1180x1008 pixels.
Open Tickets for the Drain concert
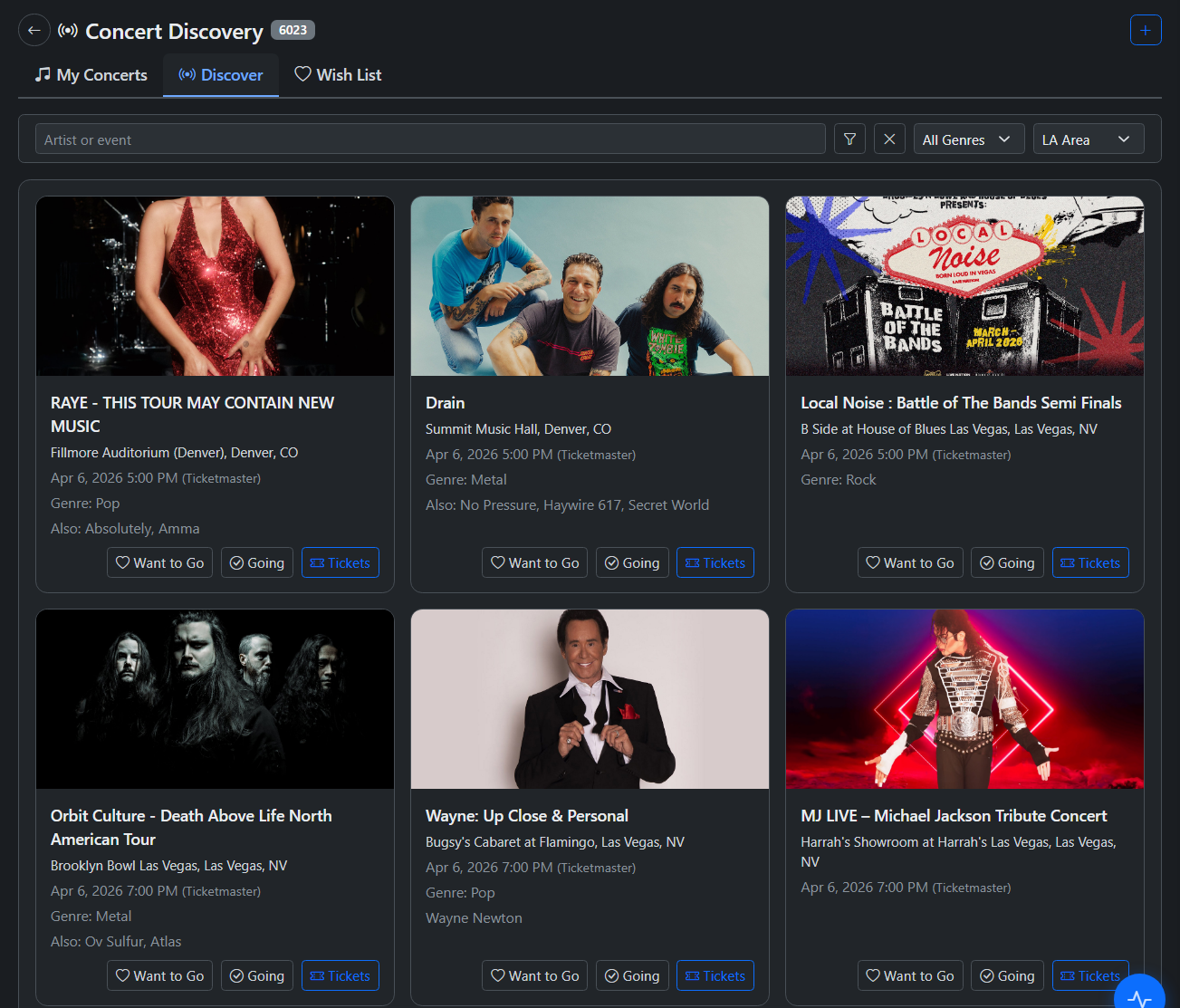point(715,563)
